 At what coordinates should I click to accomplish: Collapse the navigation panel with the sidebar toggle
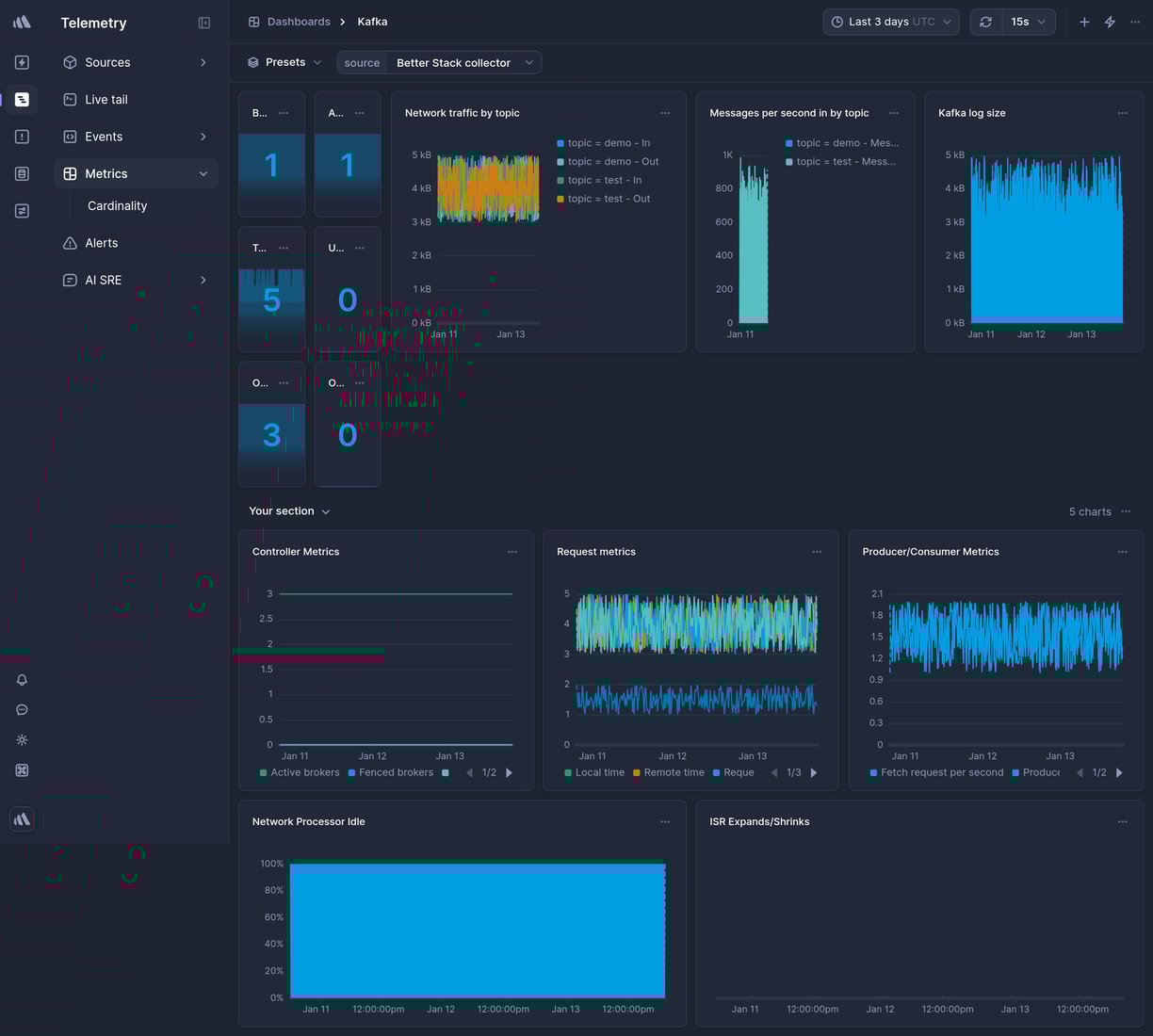[204, 23]
